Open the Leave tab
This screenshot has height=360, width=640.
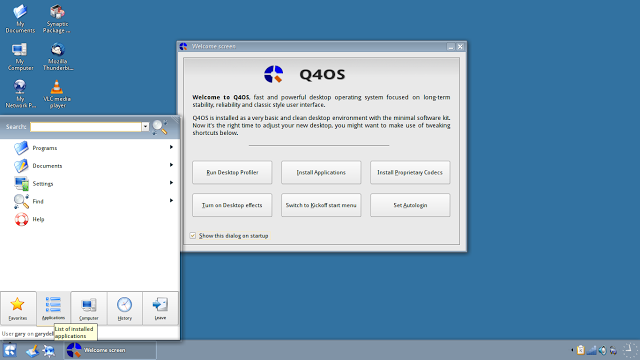[160, 308]
